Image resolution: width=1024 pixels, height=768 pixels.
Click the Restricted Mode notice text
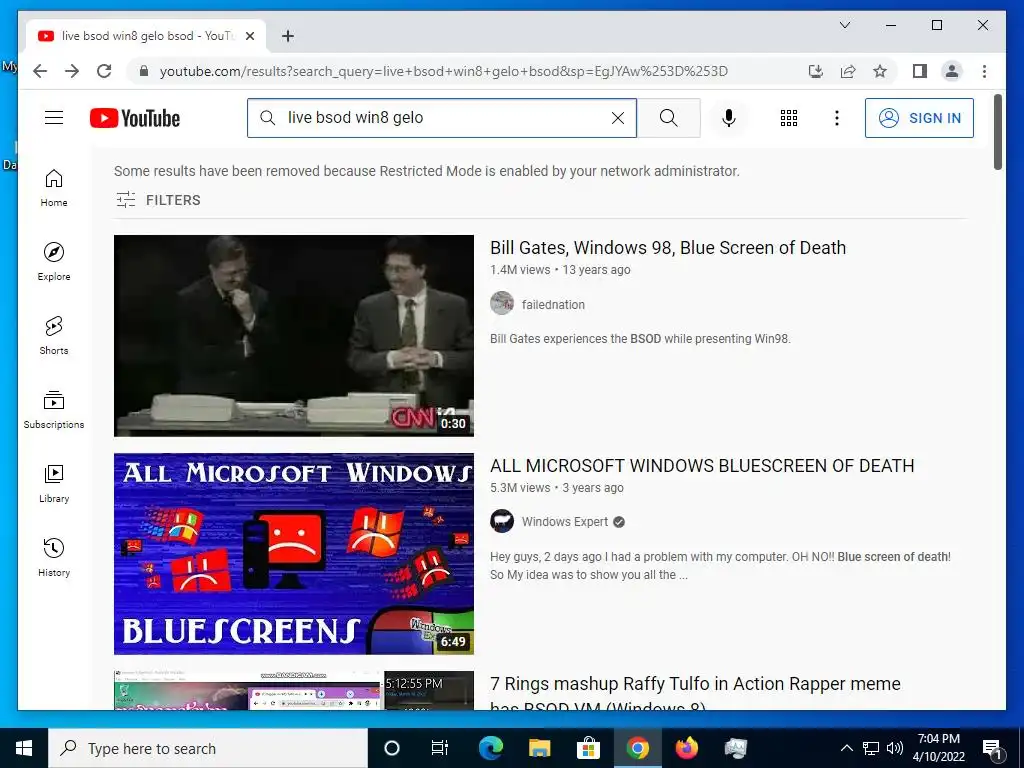[426, 171]
